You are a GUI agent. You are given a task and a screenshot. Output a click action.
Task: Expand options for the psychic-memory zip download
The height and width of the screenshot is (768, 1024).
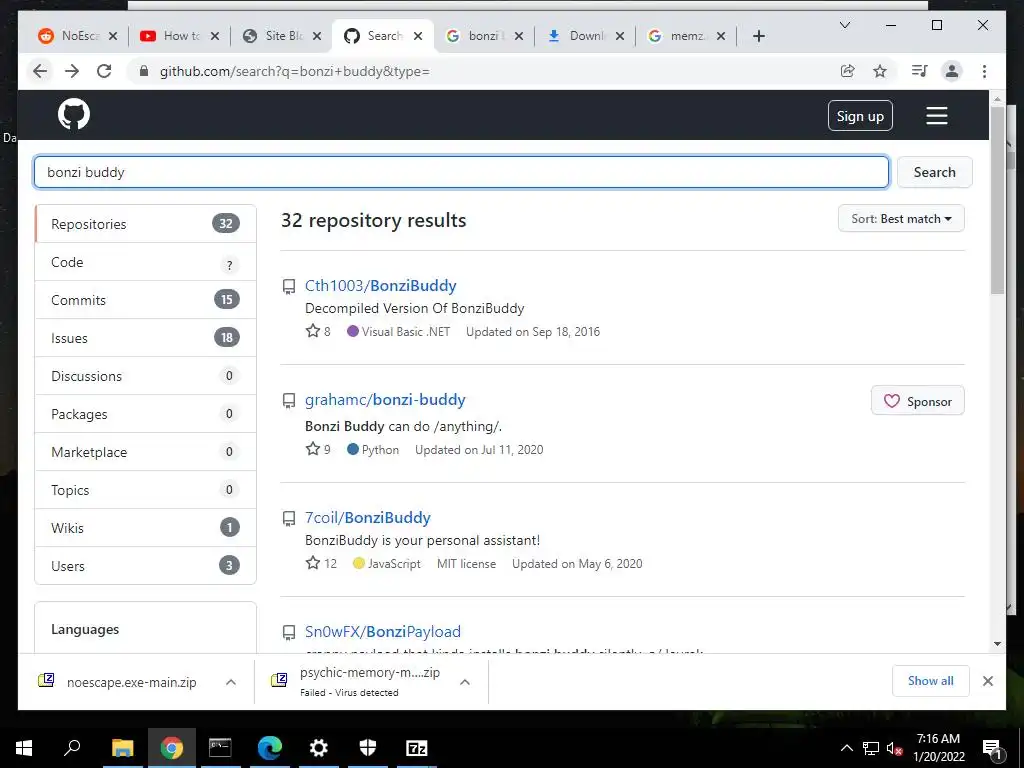coord(465,682)
